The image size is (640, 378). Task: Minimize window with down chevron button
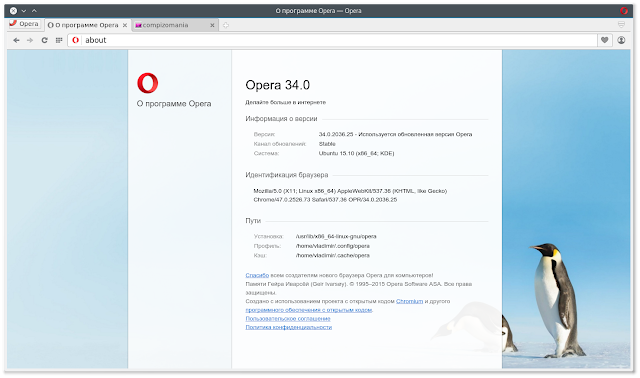point(24,11)
